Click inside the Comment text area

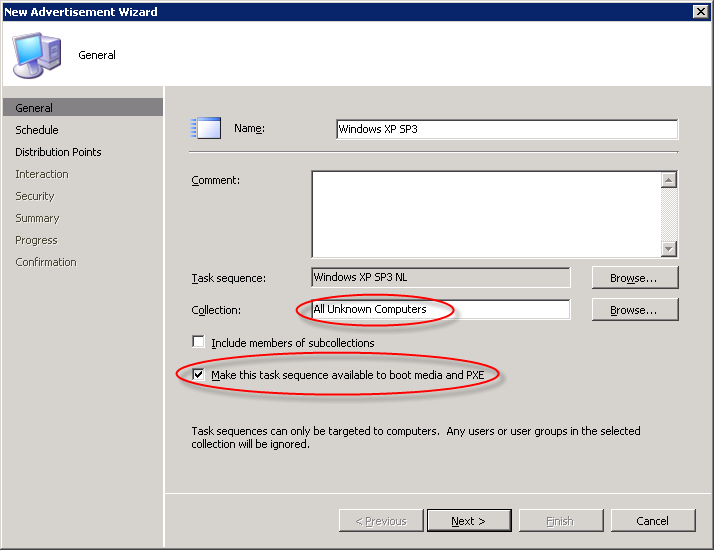[486, 214]
